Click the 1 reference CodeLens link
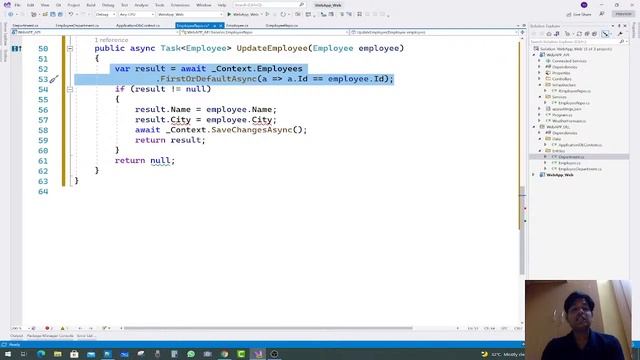The height and width of the screenshot is (360, 640). tap(111, 40)
